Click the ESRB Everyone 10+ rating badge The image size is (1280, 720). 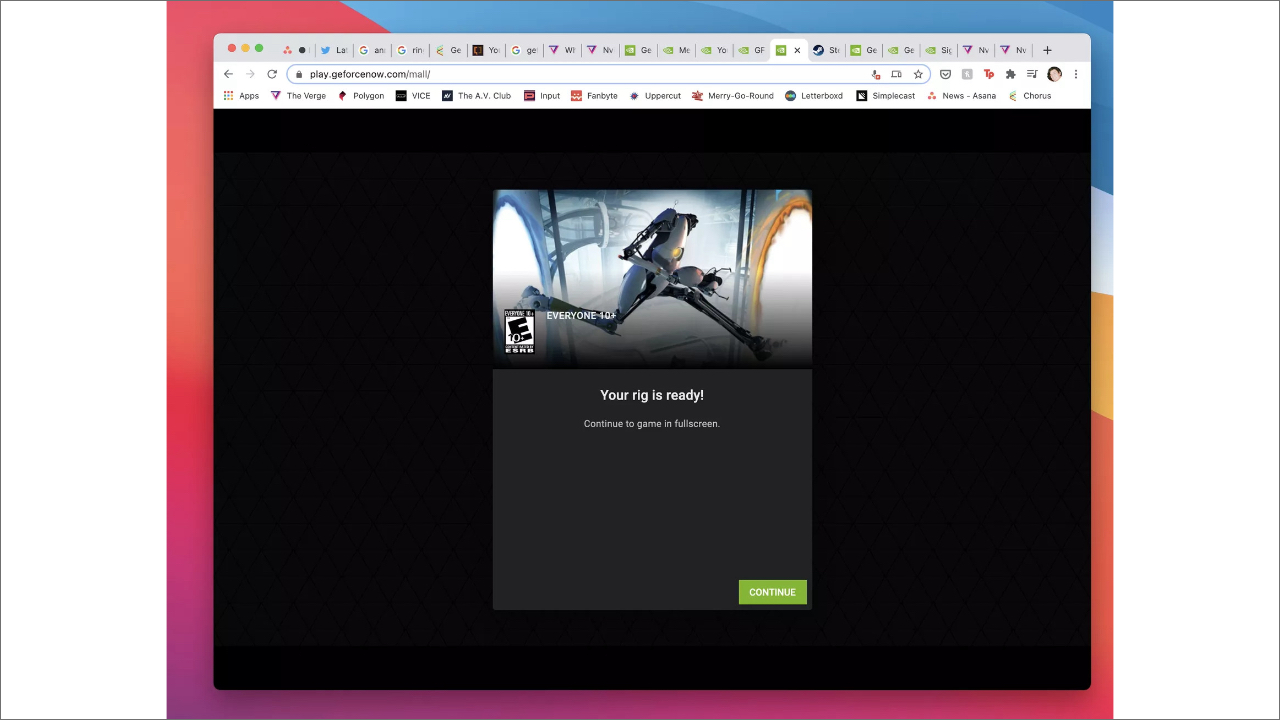click(519, 332)
